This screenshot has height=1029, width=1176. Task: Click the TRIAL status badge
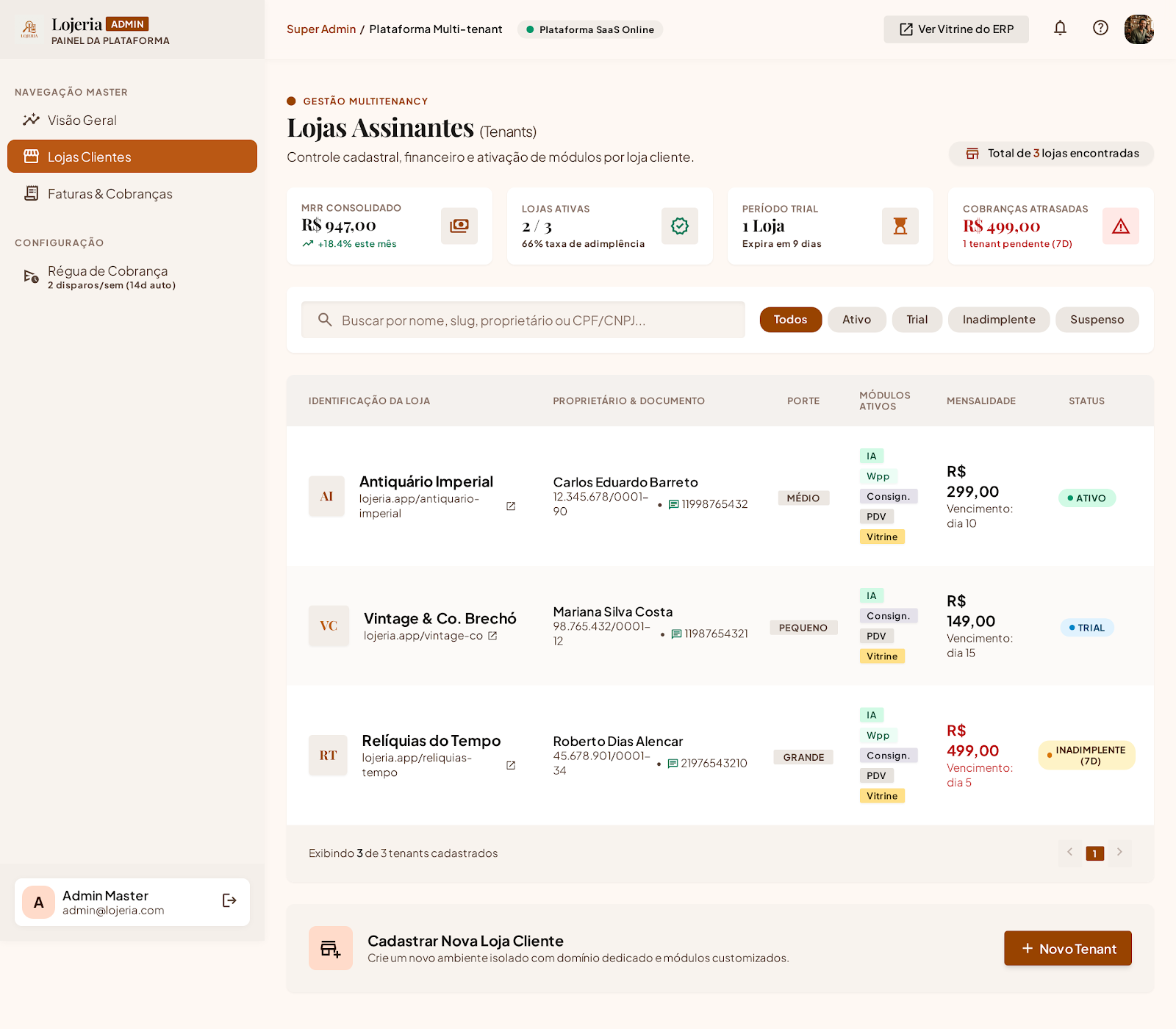(1087, 628)
